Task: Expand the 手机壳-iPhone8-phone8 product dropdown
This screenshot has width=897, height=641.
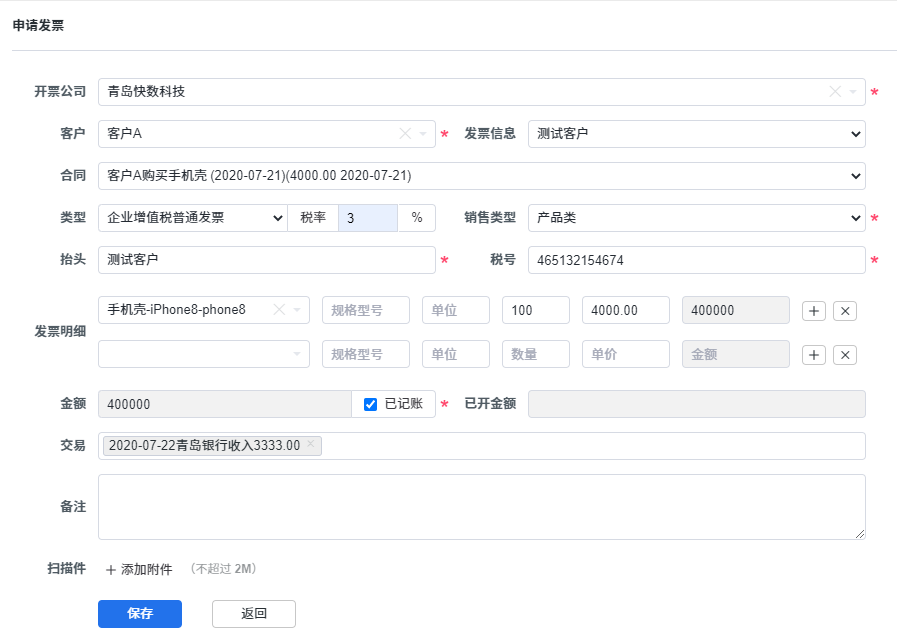Action: click(x=297, y=310)
